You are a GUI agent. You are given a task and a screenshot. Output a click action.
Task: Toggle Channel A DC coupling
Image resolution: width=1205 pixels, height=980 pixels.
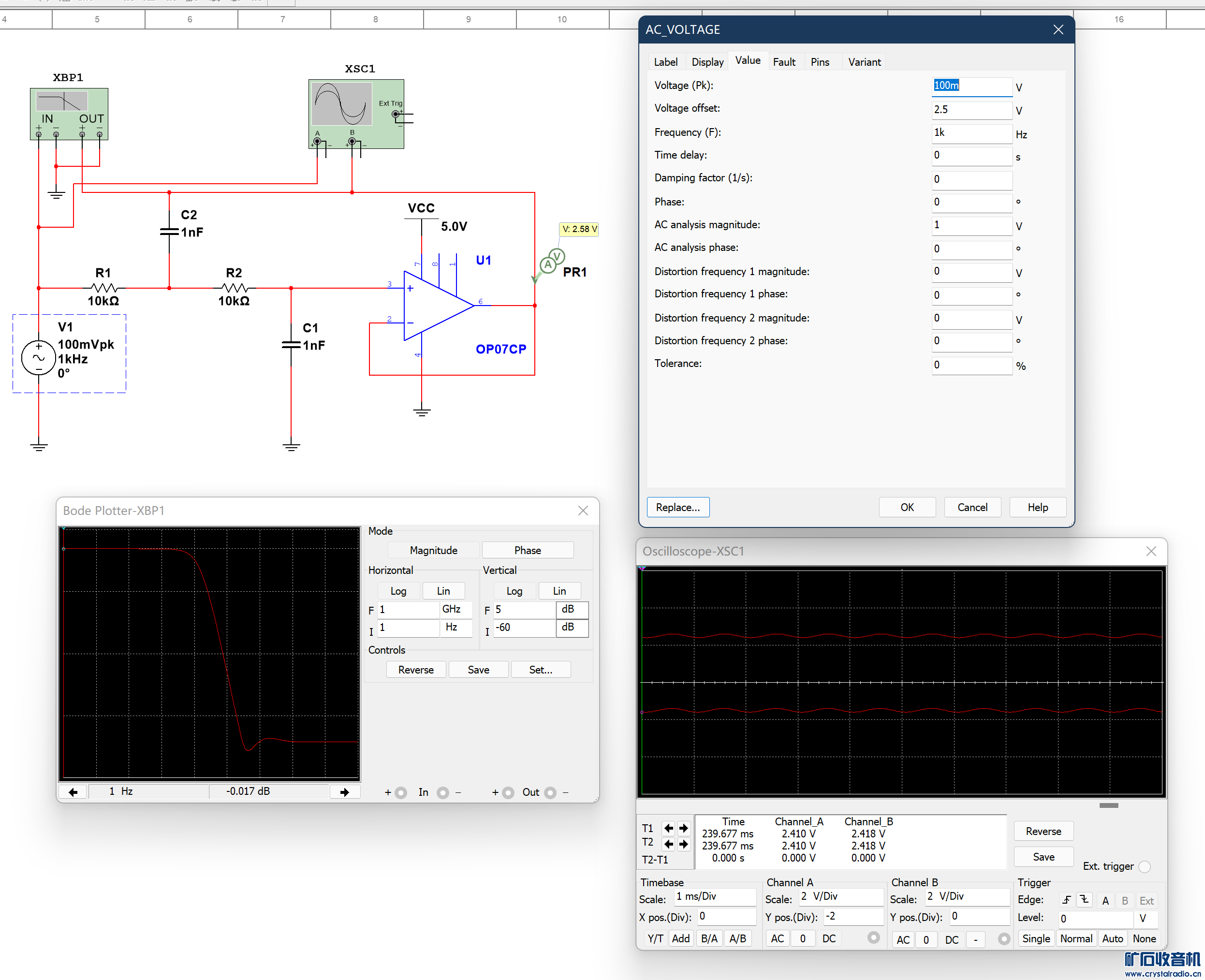coord(828,938)
